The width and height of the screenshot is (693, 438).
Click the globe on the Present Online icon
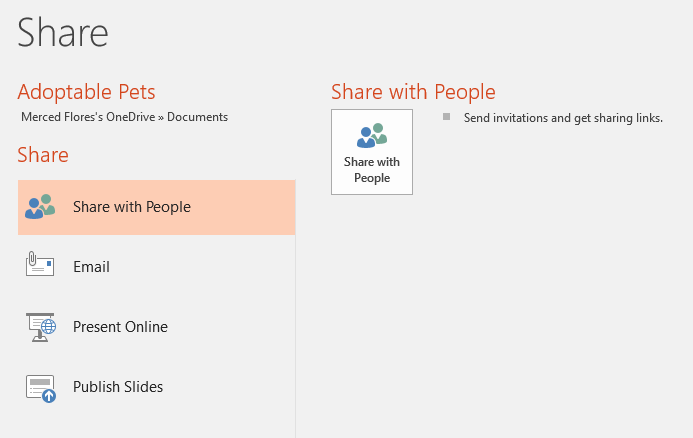click(x=46, y=324)
